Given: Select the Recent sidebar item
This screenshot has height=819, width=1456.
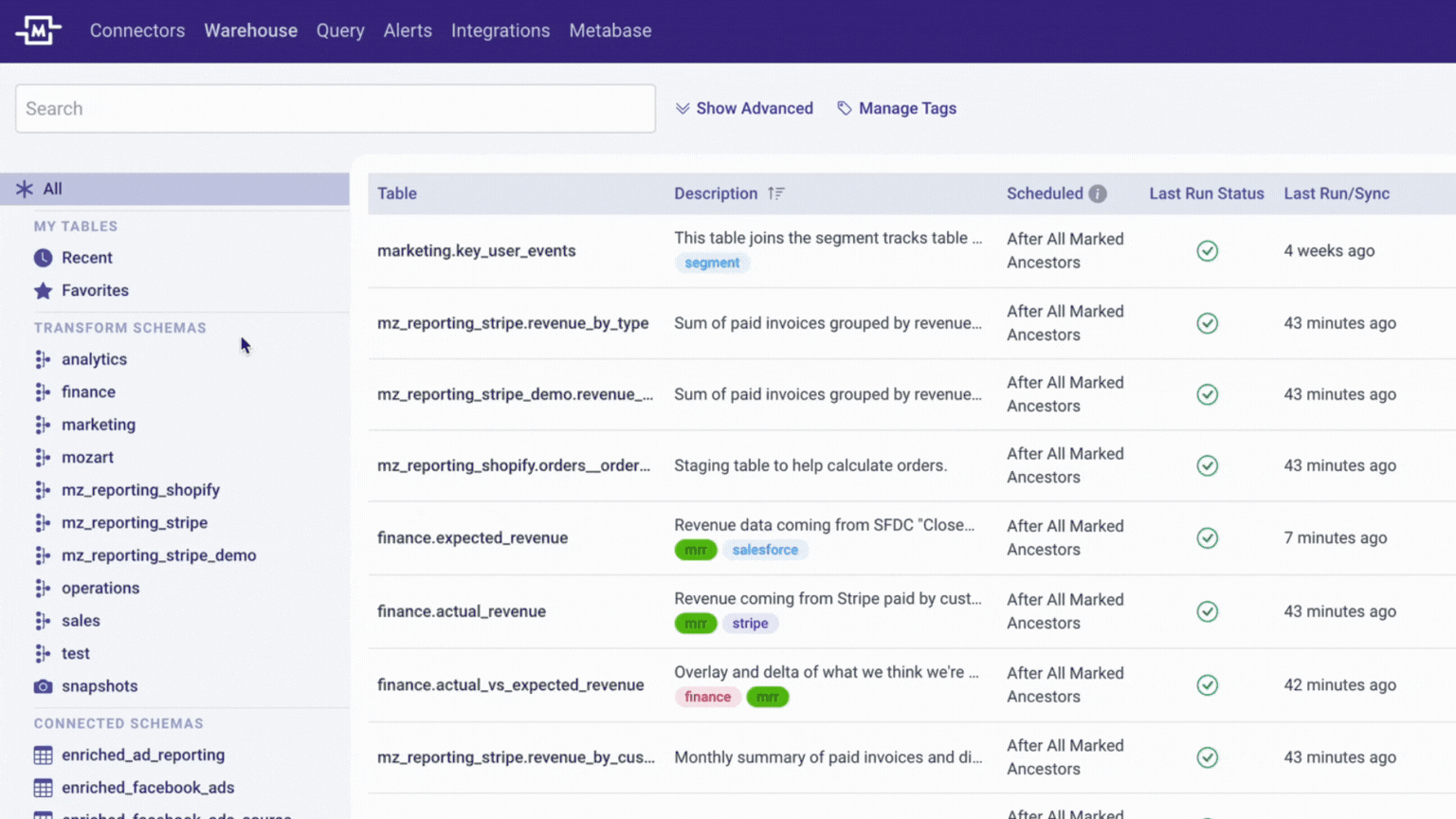Looking at the screenshot, I should click(87, 258).
